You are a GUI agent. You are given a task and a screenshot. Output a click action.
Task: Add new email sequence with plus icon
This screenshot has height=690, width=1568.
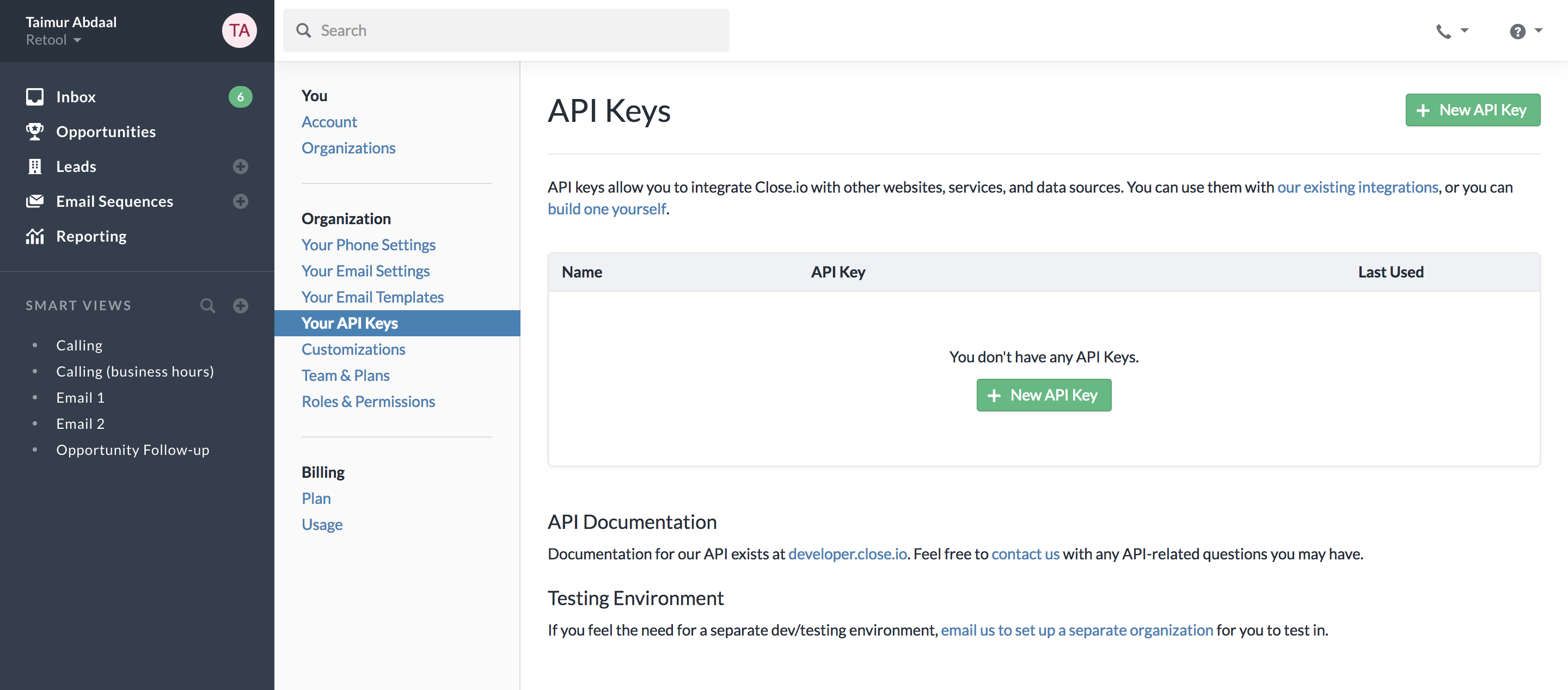point(241,201)
